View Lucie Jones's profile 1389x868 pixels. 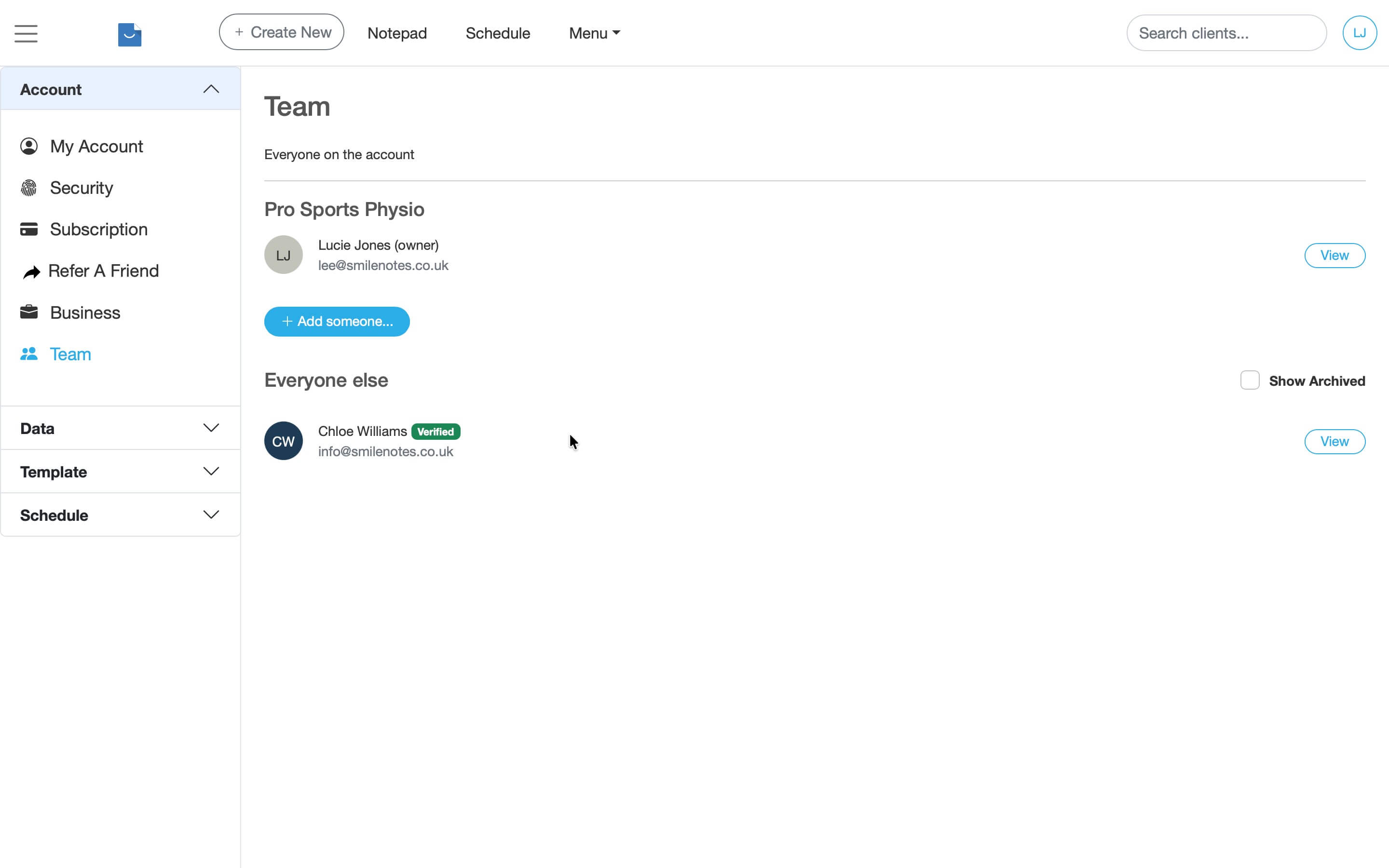point(1335,255)
